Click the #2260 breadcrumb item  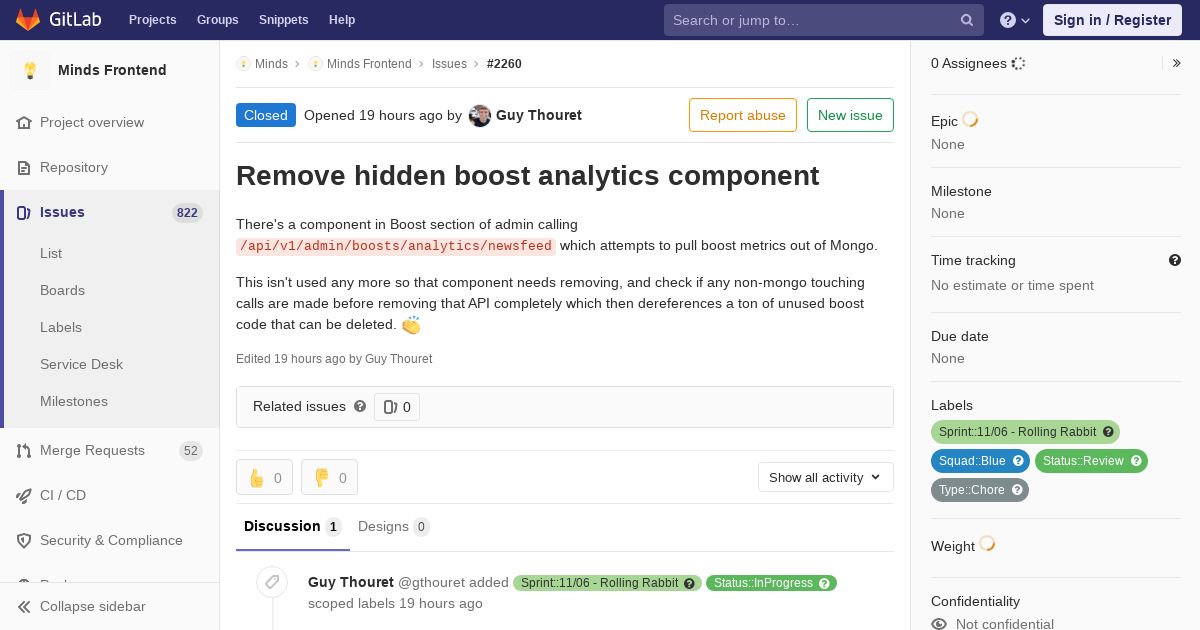pos(504,64)
